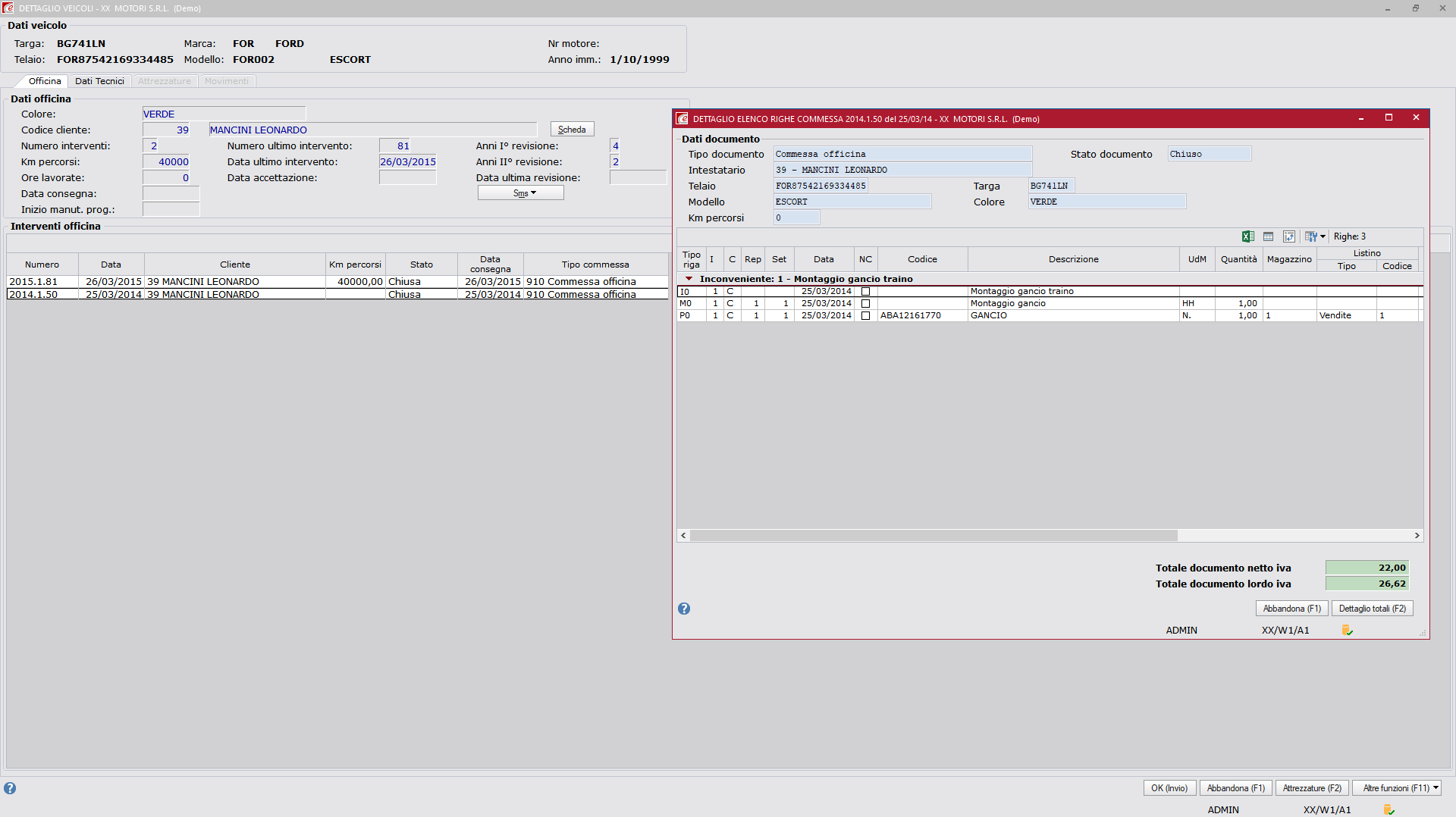1456x817 pixels.
Task: Sort by the Descrizione column header
Action: click(x=1073, y=259)
